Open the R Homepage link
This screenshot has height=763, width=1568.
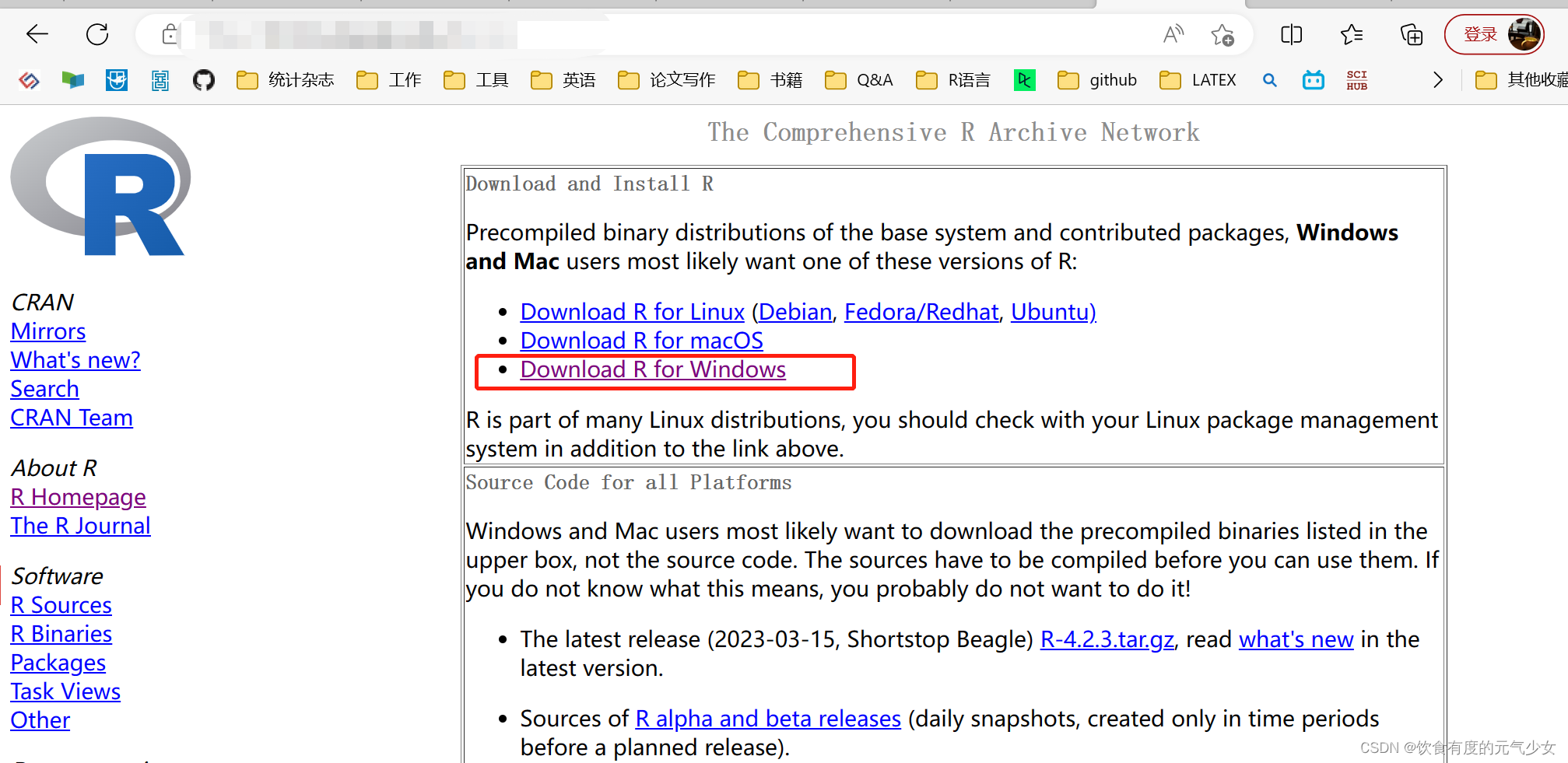coord(79,497)
